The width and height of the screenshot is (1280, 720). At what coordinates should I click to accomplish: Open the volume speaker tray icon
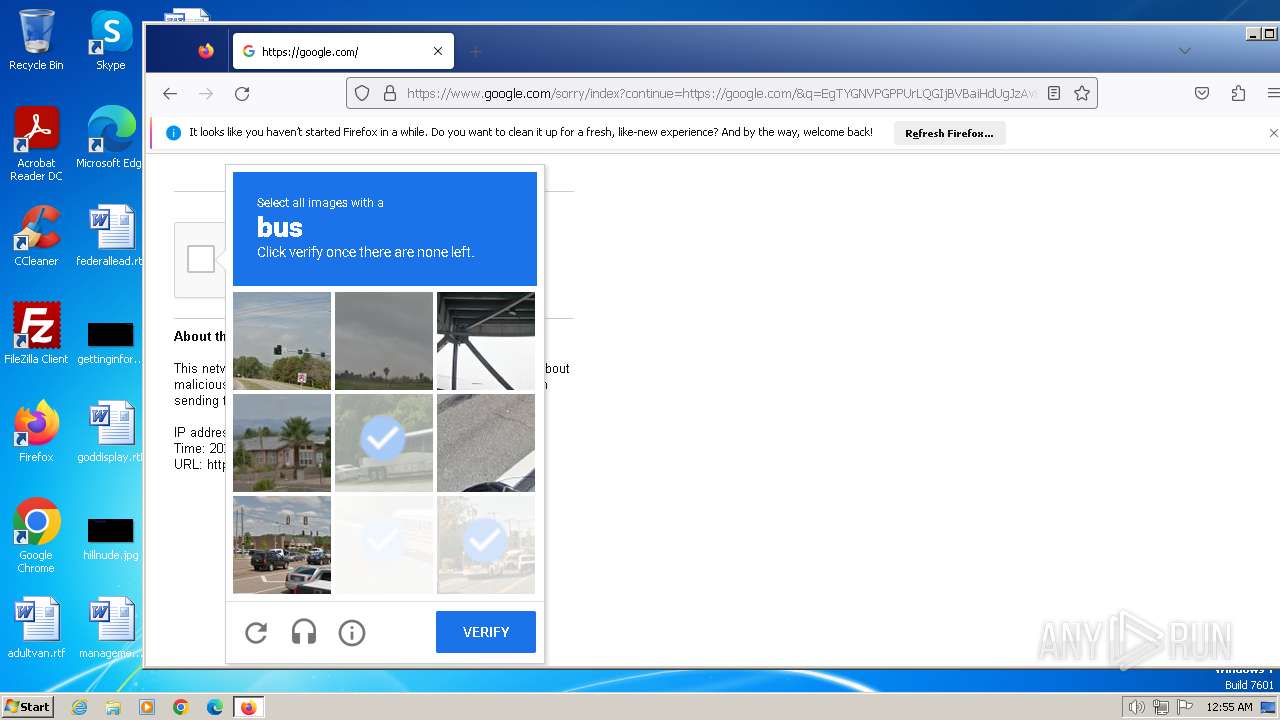pos(1136,707)
